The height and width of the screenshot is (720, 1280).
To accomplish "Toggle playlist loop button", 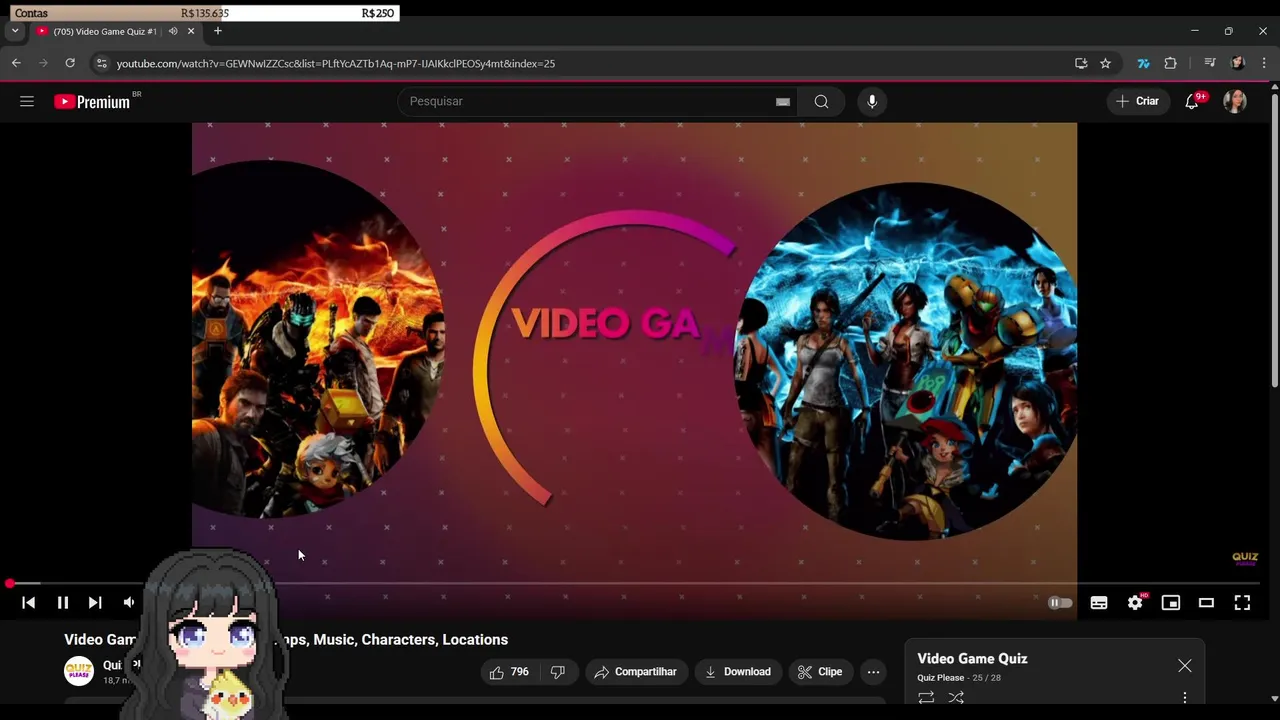I will tap(926, 698).
